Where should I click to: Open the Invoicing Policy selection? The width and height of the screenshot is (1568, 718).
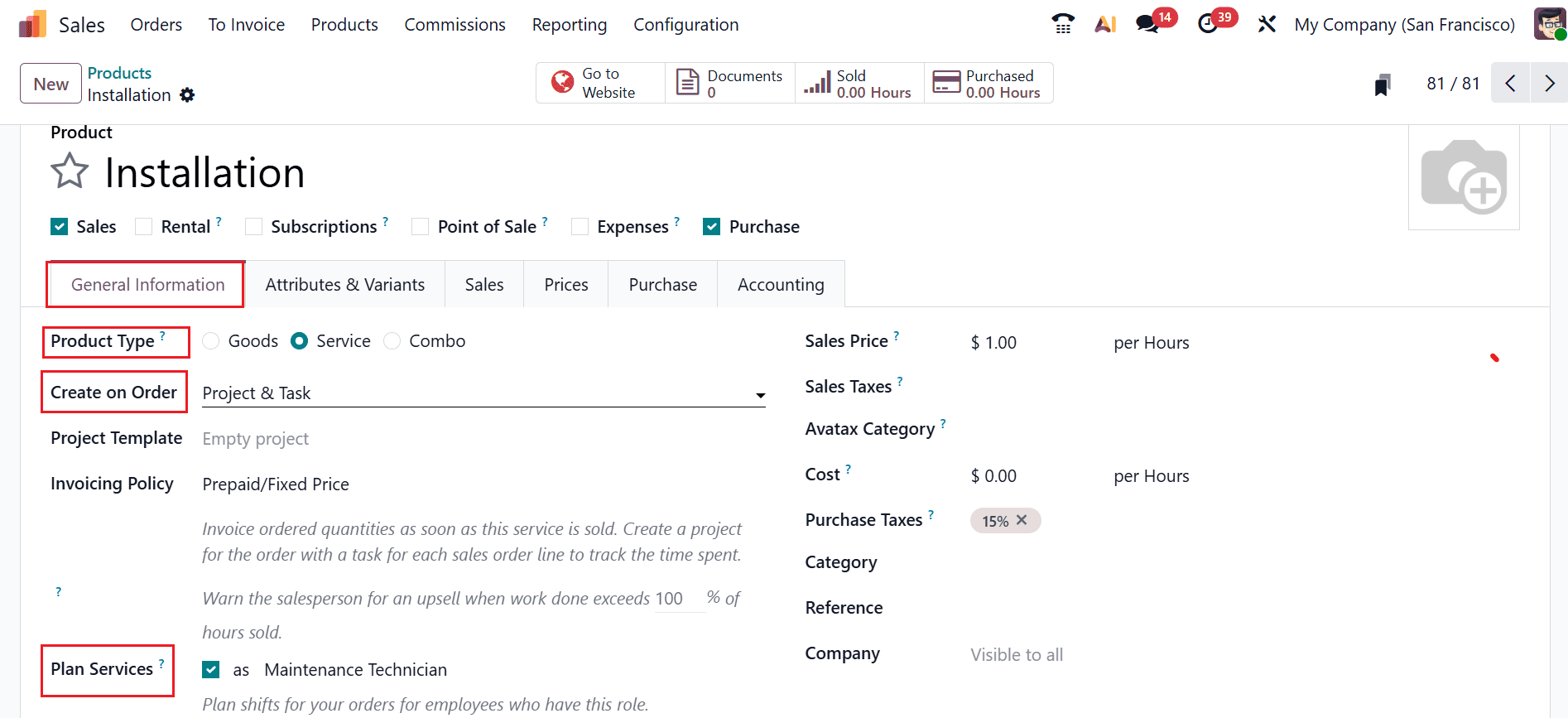[x=483, y=484]
